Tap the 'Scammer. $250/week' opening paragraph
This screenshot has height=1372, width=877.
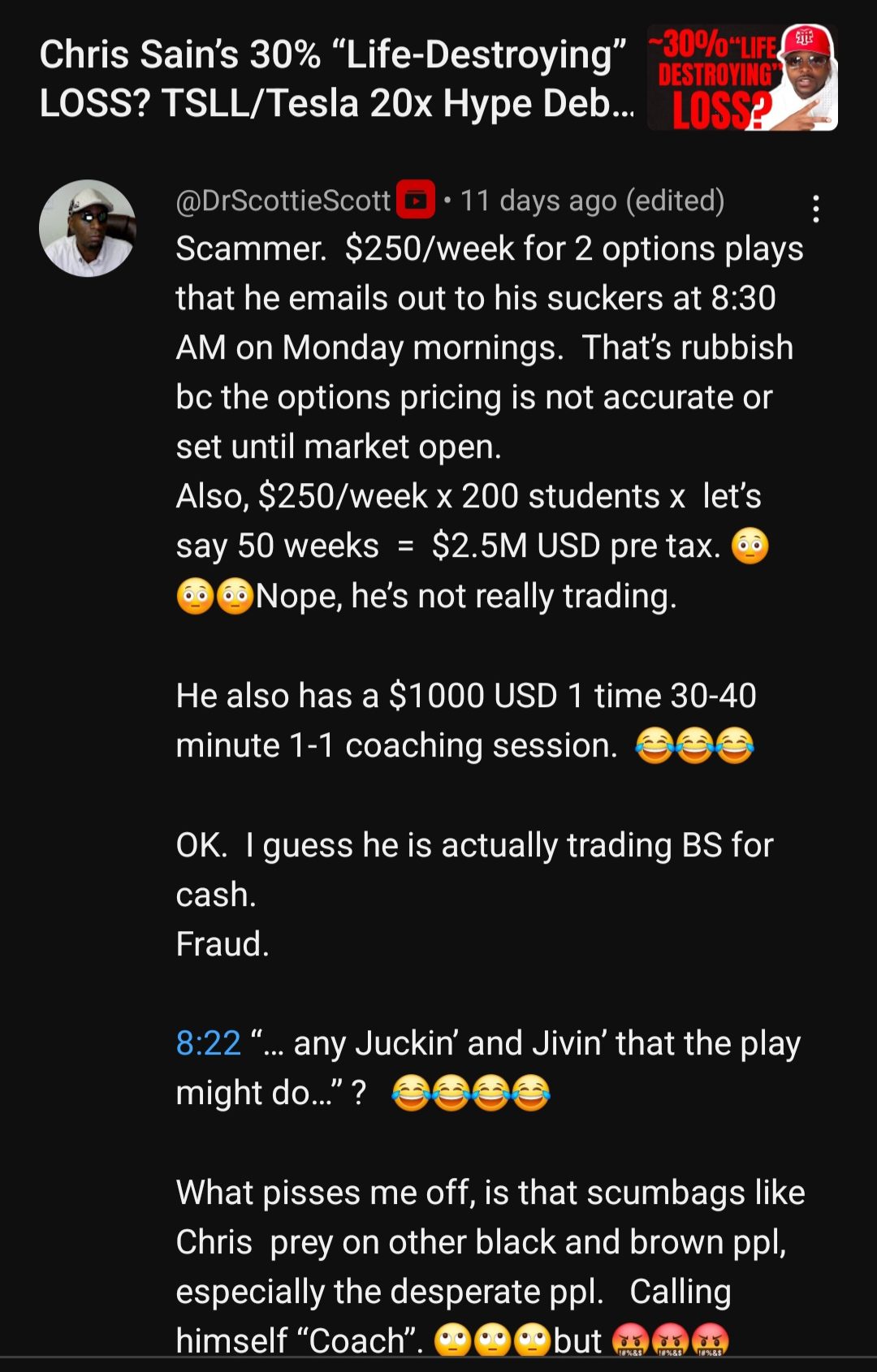tap(490, 347)
